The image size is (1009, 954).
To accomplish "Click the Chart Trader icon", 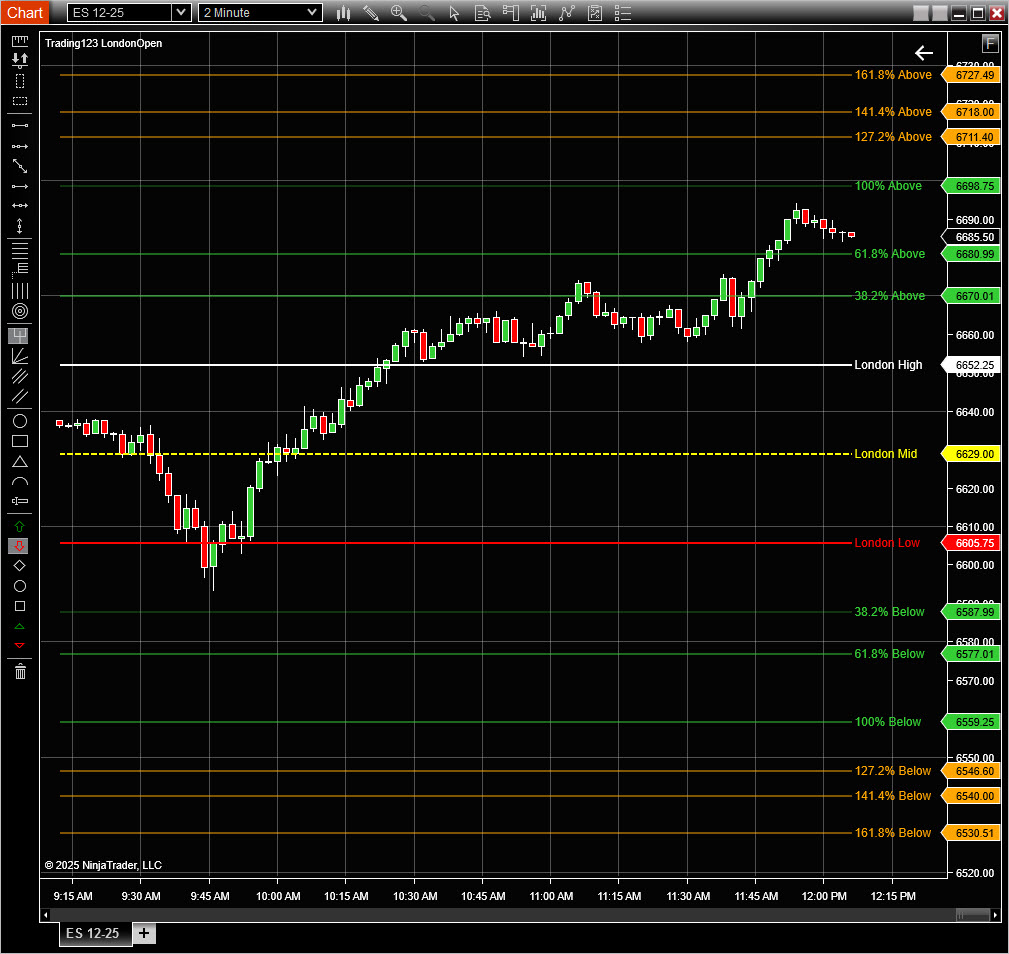I will 510,13.
